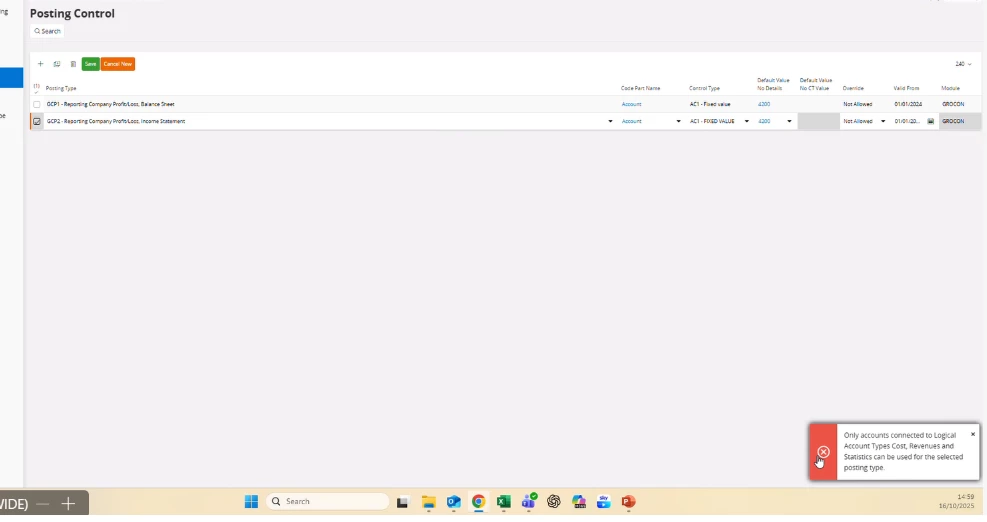Open the Search filter on Posting Control
The width and height of the screenshot is (987, 522).
(47, 31)
